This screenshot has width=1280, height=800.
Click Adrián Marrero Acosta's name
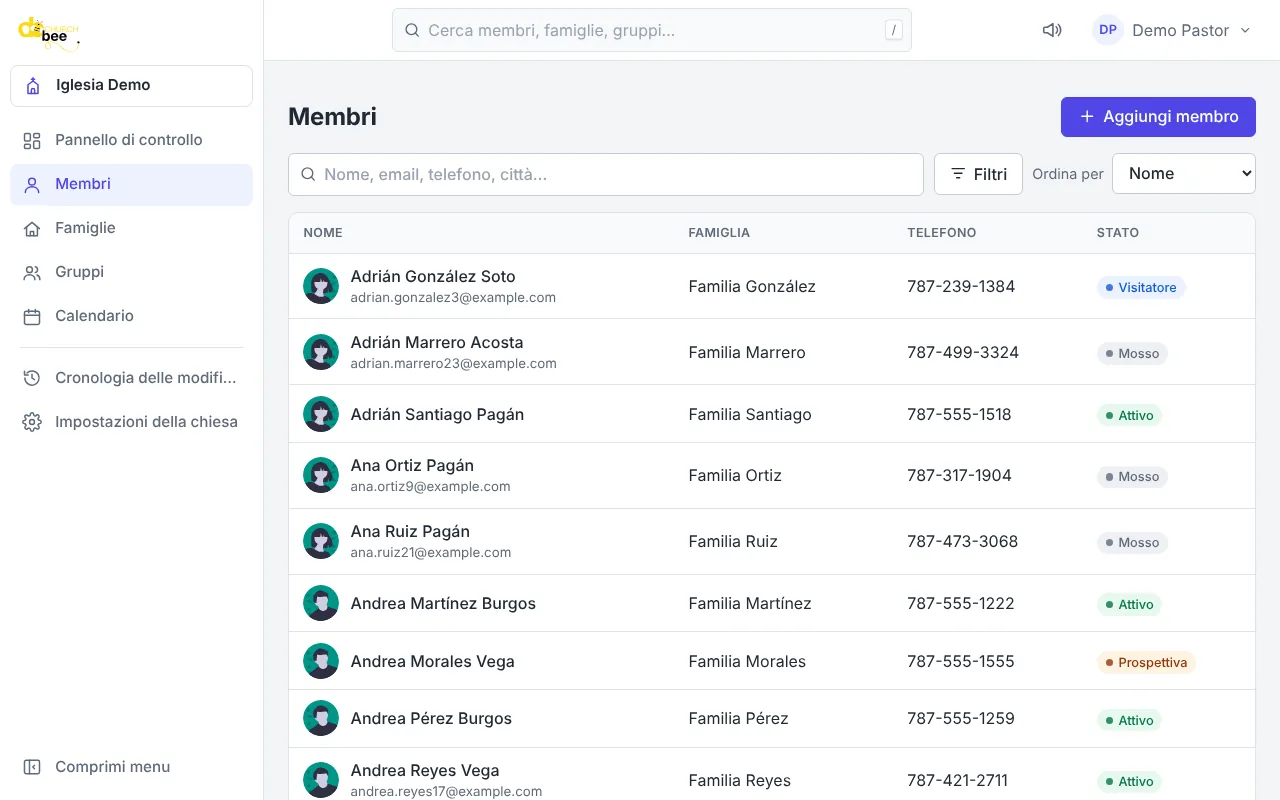click(x=437, y=342)
